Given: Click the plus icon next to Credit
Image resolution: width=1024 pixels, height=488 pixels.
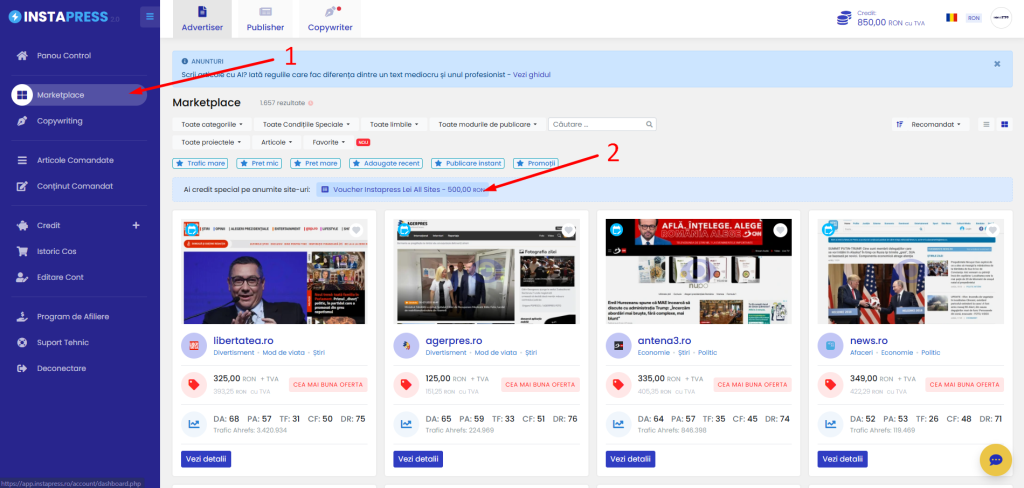Looking at the screenshot, I should (136, 225).
